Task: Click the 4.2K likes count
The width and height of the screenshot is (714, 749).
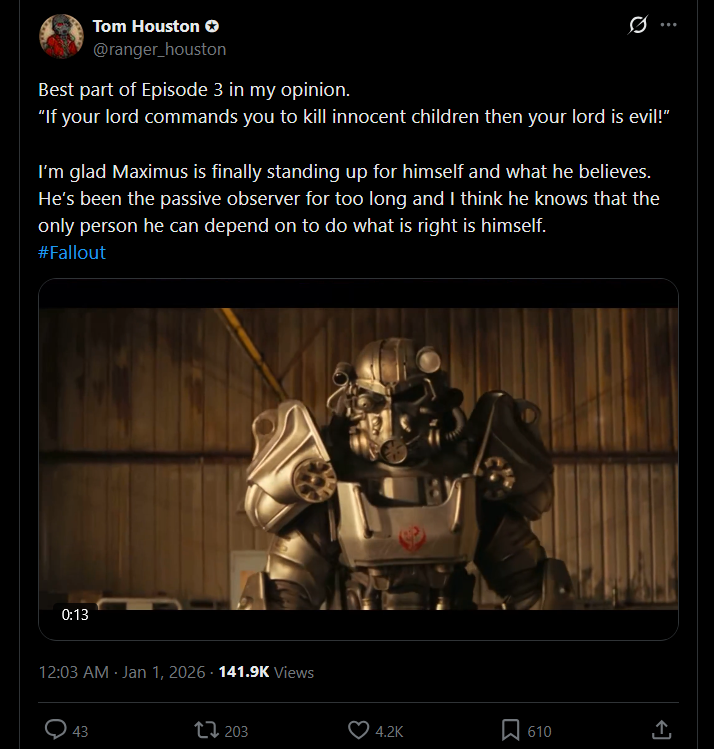Action: 389,731
